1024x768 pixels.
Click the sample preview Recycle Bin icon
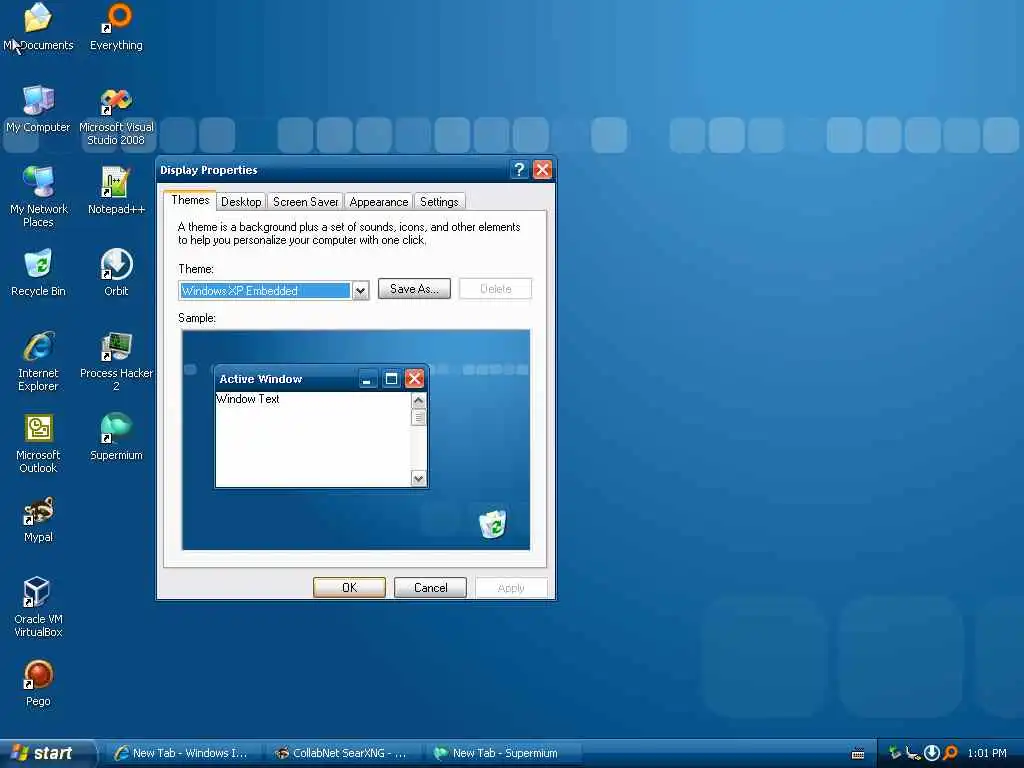tap(492, 523)
